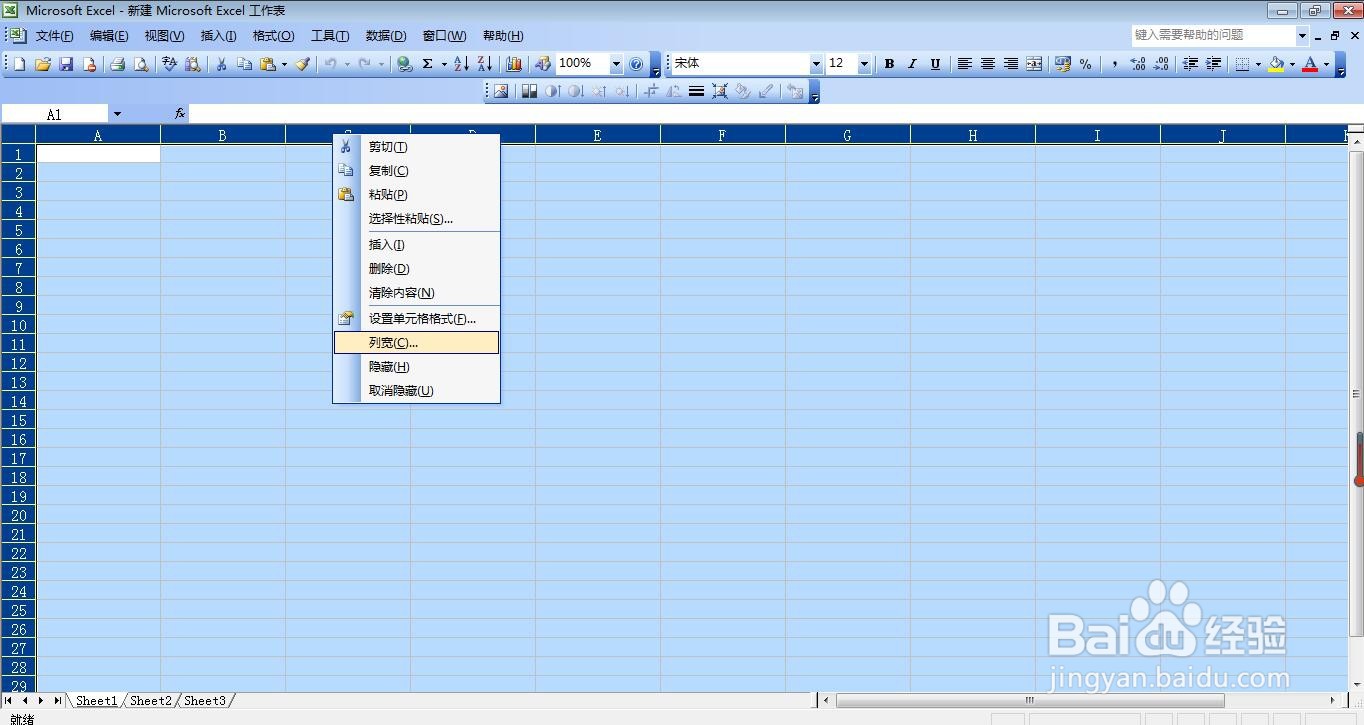Expand the Font Color dropdown arrow
Screen dimensions: 1364x725
[x=1326, y=64]
